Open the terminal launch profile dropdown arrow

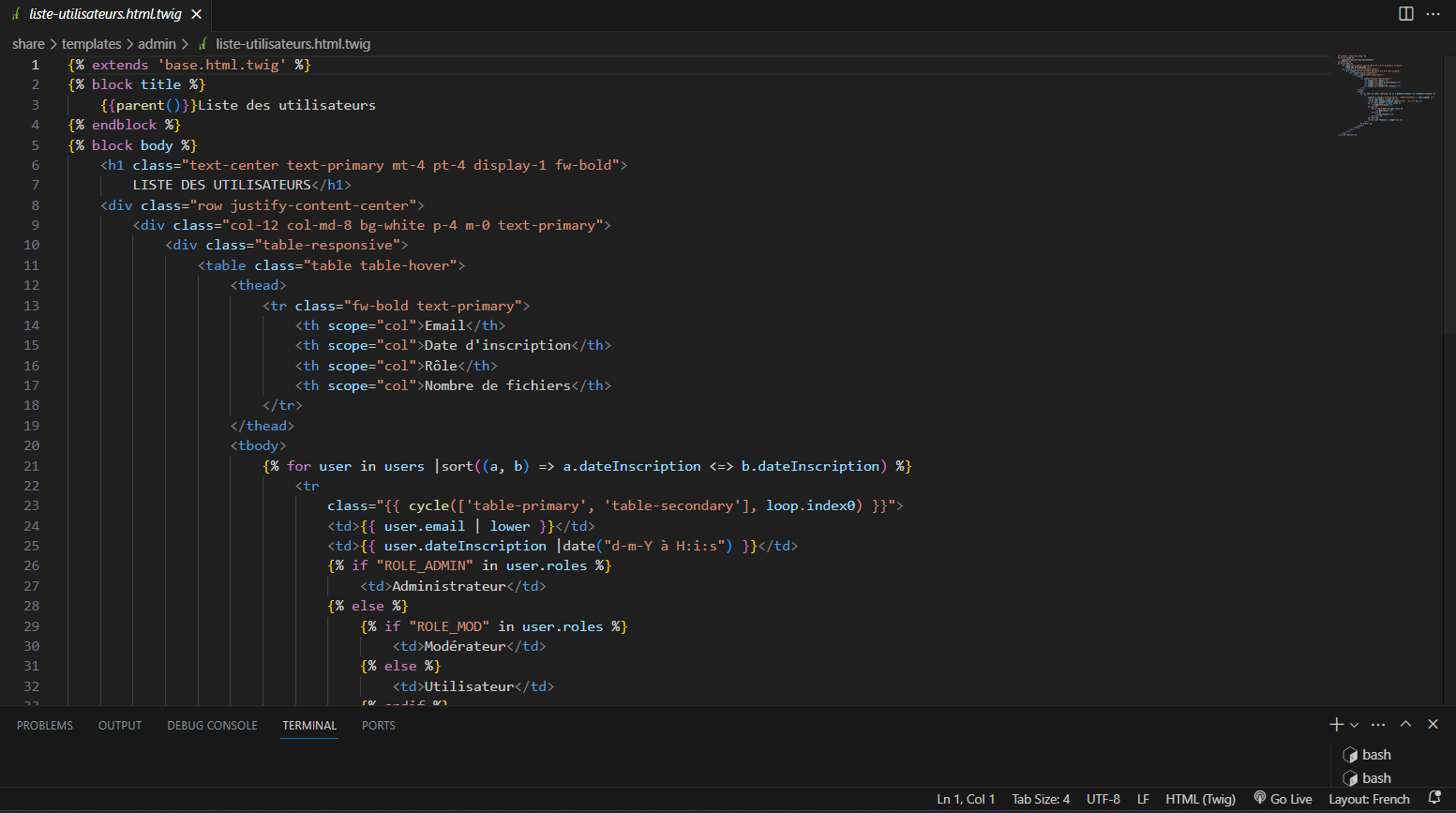point(1354,725)
